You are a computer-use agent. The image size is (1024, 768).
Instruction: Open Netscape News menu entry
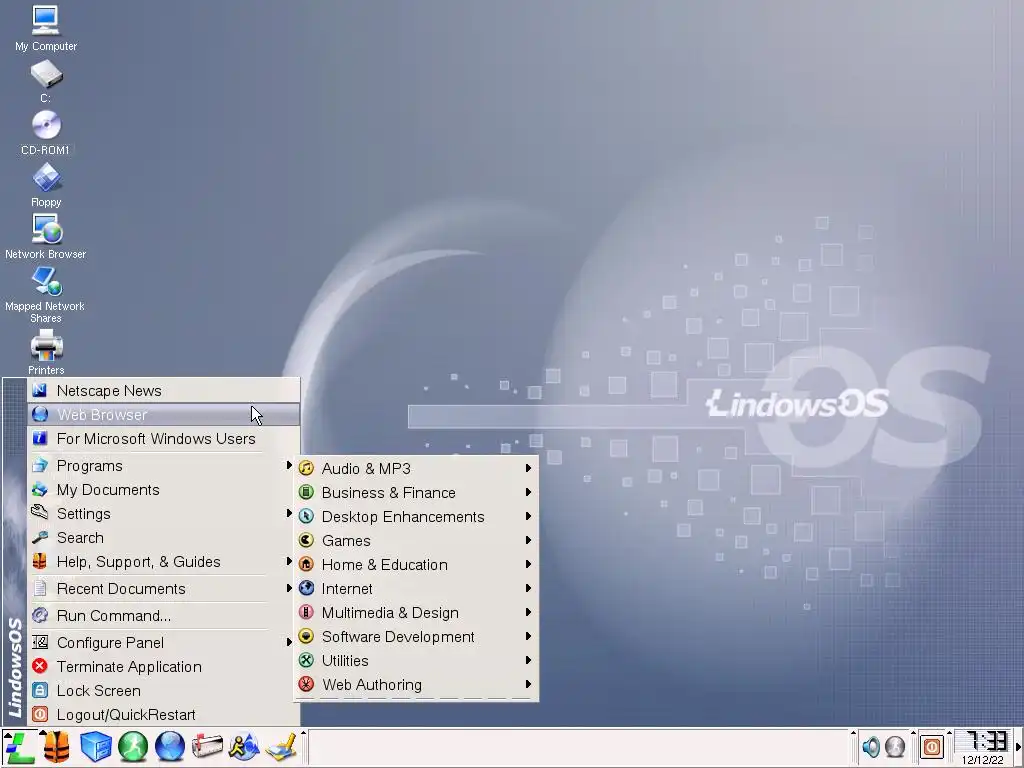164,391
